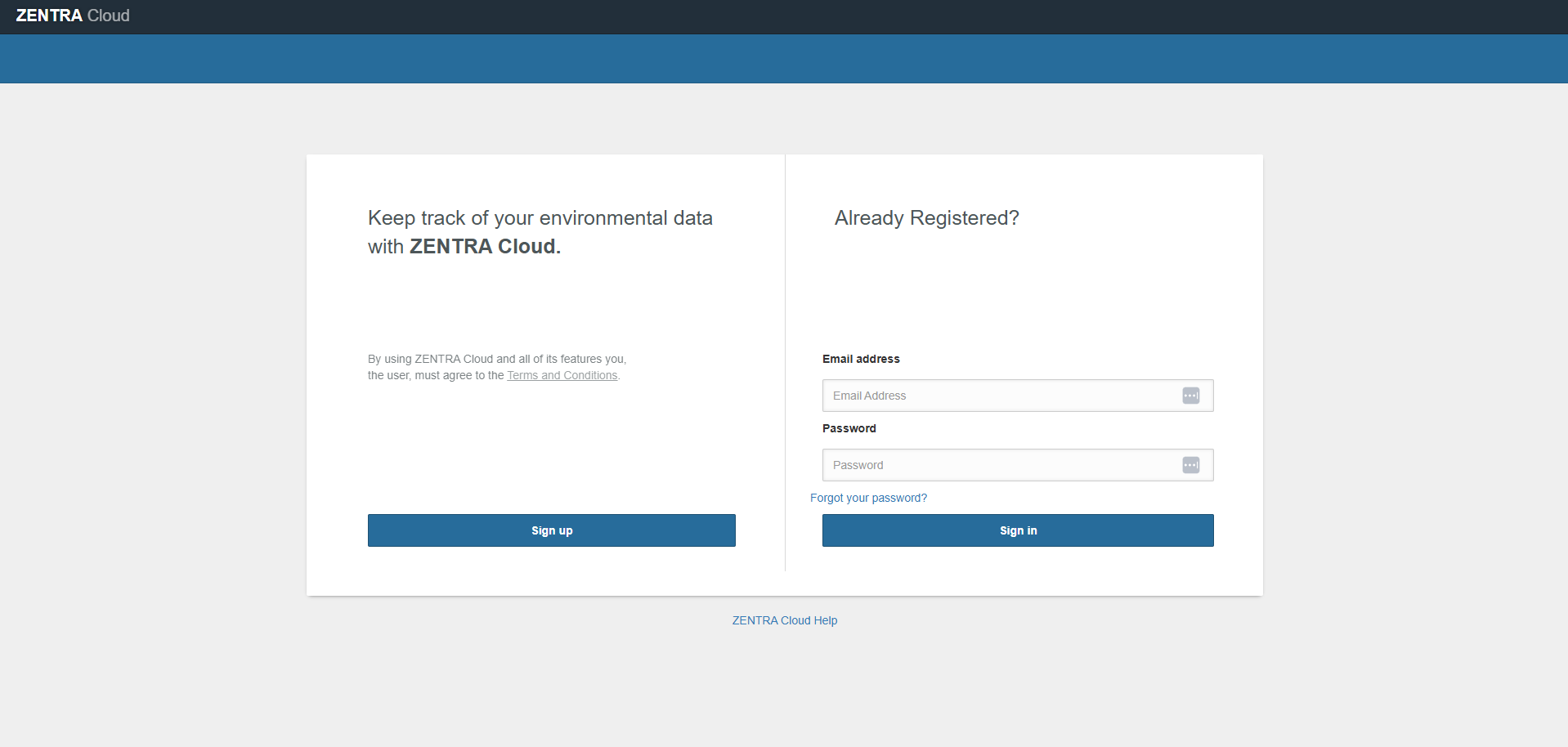Focus the Password input field
This screenshot has height=747, width=1568.
[x=1018, y=465]
